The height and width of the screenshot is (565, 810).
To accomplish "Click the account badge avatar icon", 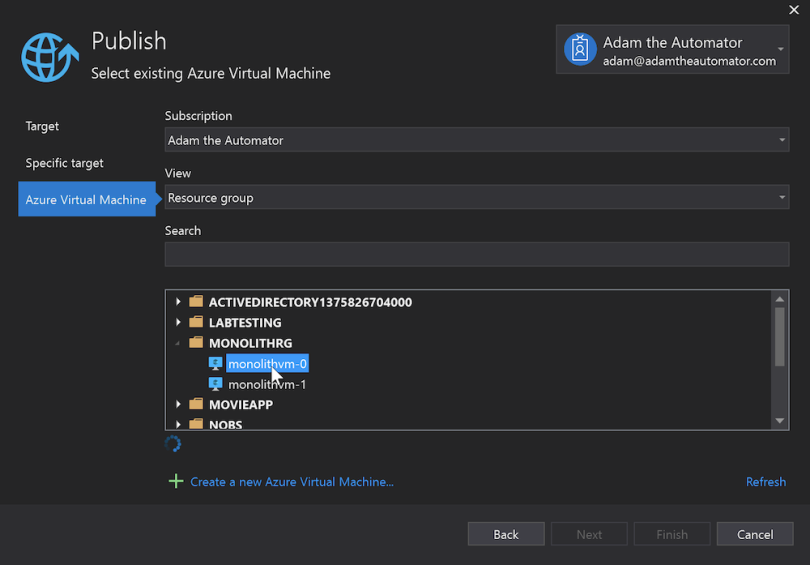I will coord(580,50).
